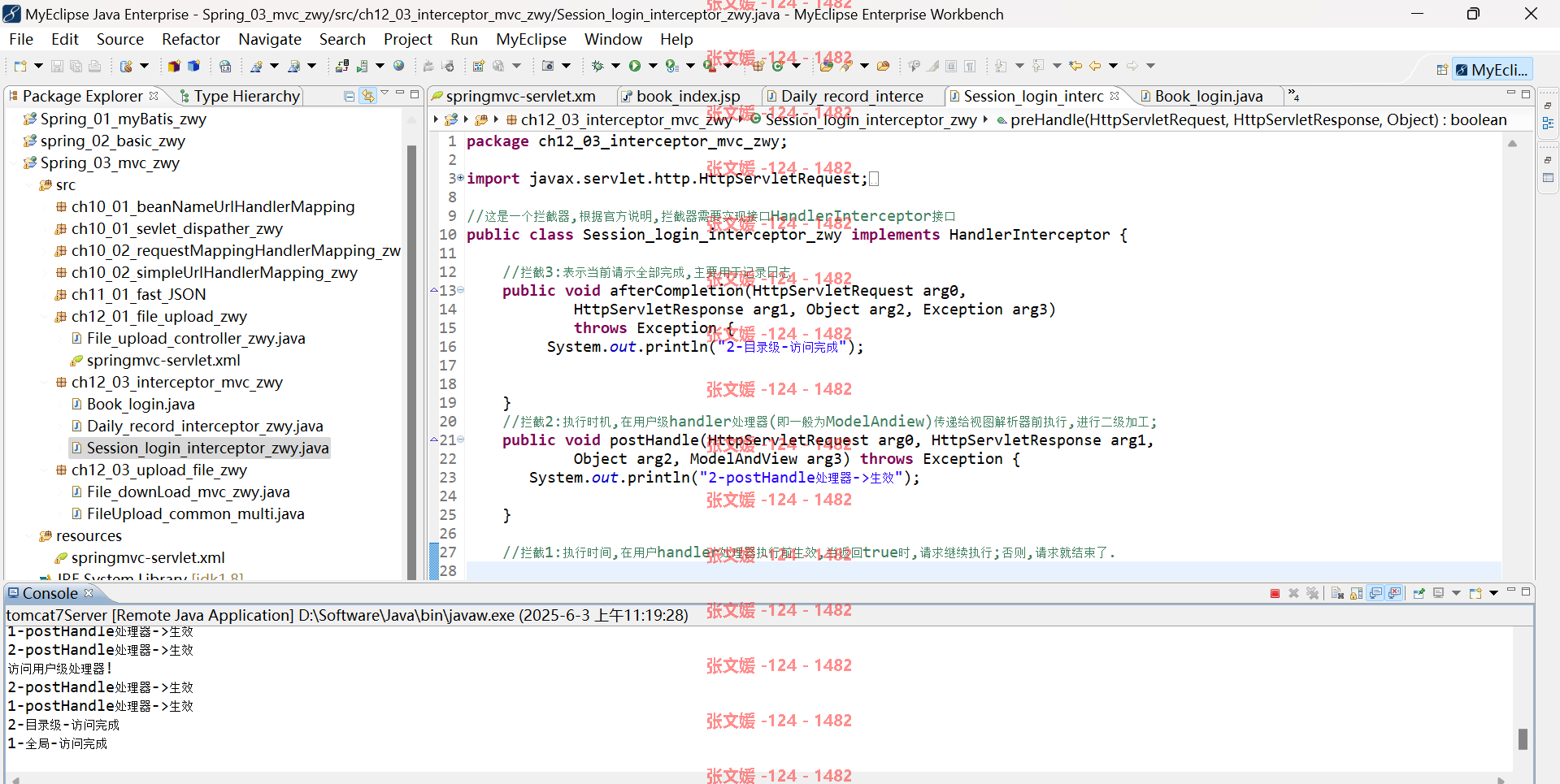Screen dimensions: 1560x784
Task: Toggle Show Console on standard error change
Action: 1394,593
